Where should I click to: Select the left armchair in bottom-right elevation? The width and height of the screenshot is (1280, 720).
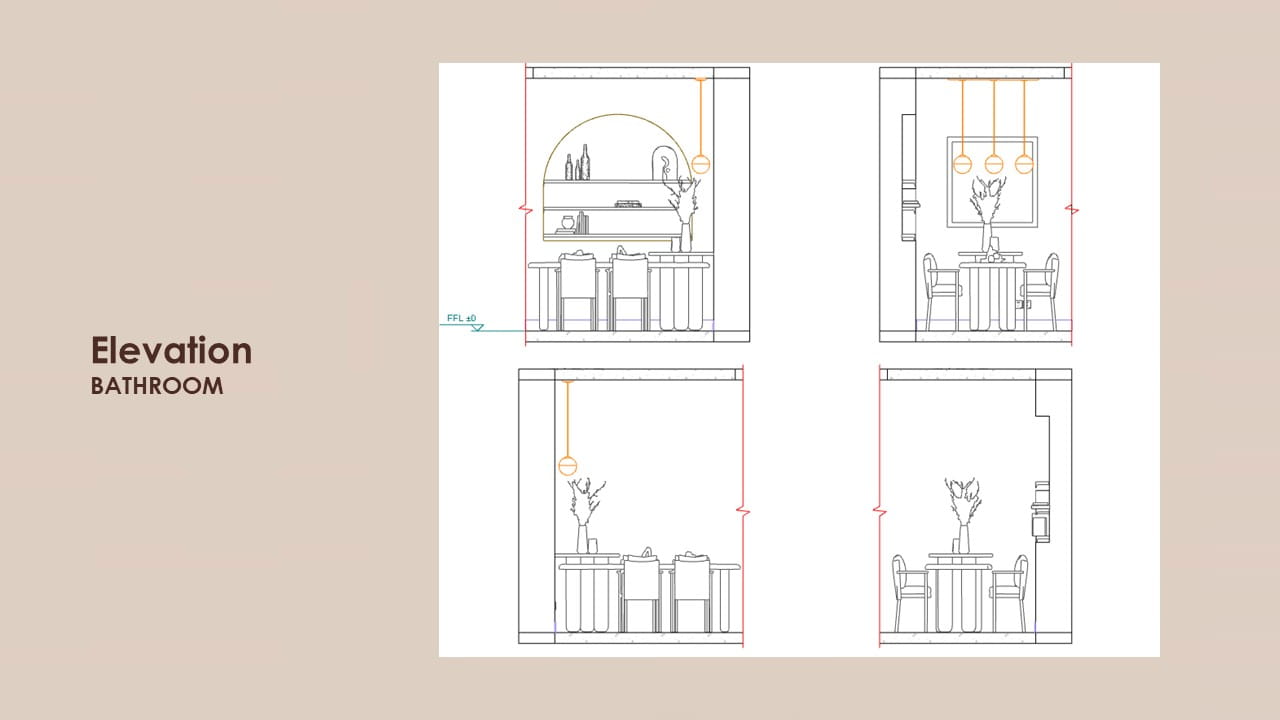[910, 592]
